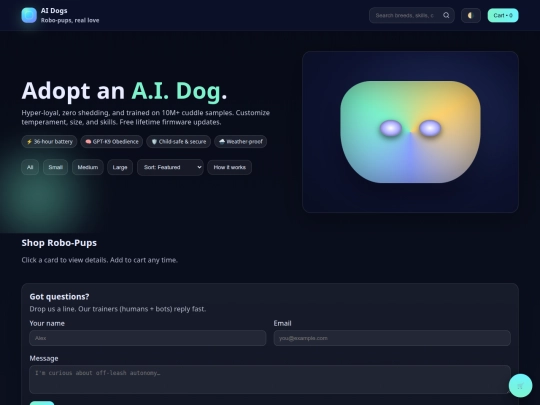Select the Small size filter
This screenshot has width=540, height=405.
tap(55, 167)
